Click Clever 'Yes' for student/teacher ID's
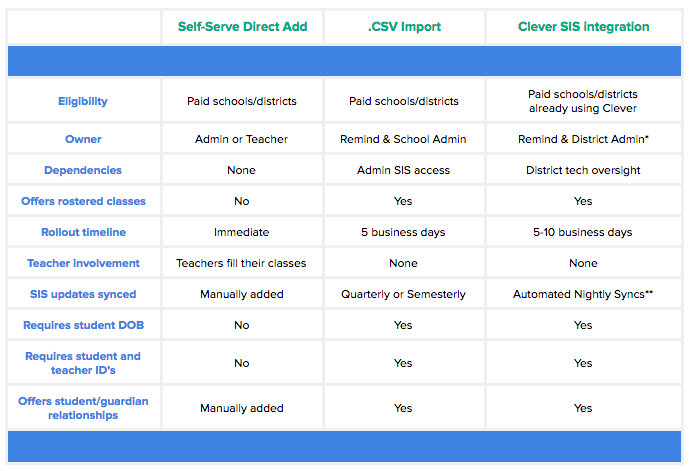 [x=583, y=363]
